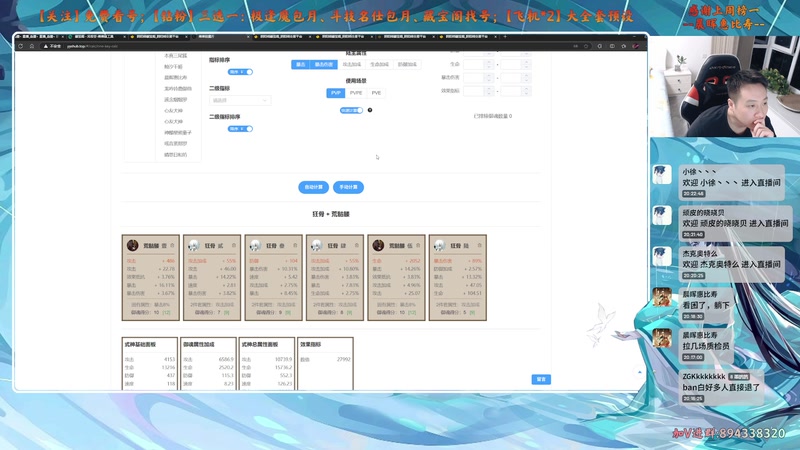Screen dimensions: 800x450
Task: Click the lock icon on 荒骷髅 壹 card
Action: 172,245
